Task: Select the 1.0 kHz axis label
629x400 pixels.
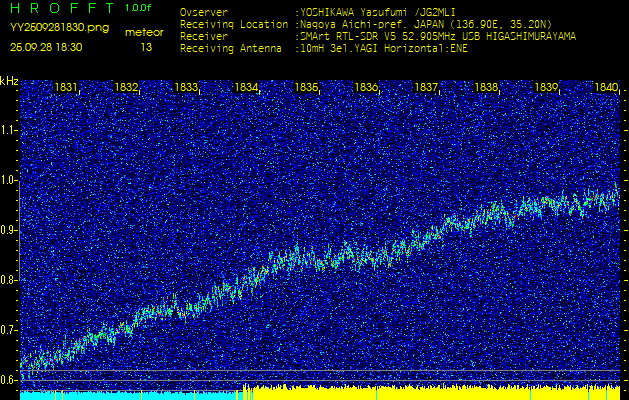Action: (x=9, y=180)
